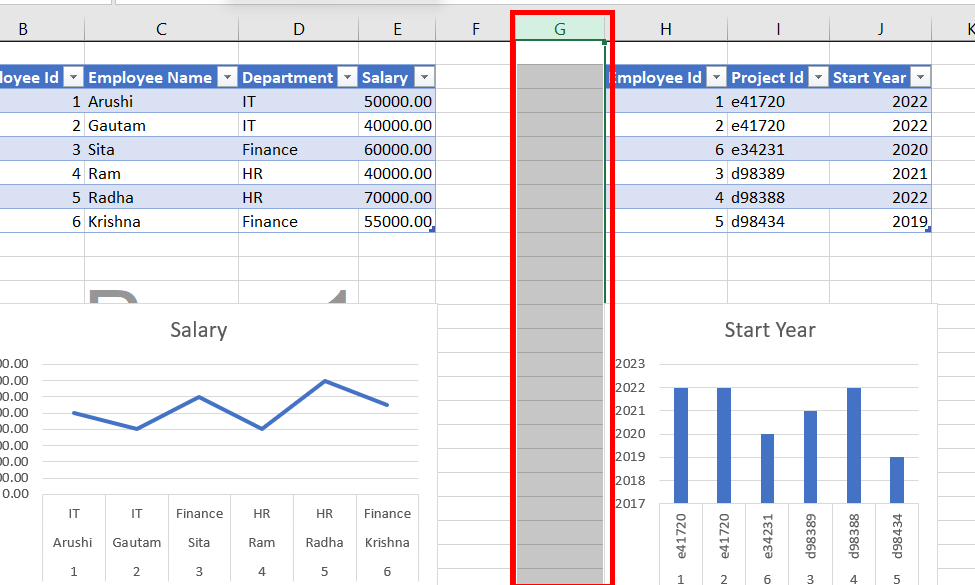
Task: Click the Start Year header cell
Action: pos(880,77)
